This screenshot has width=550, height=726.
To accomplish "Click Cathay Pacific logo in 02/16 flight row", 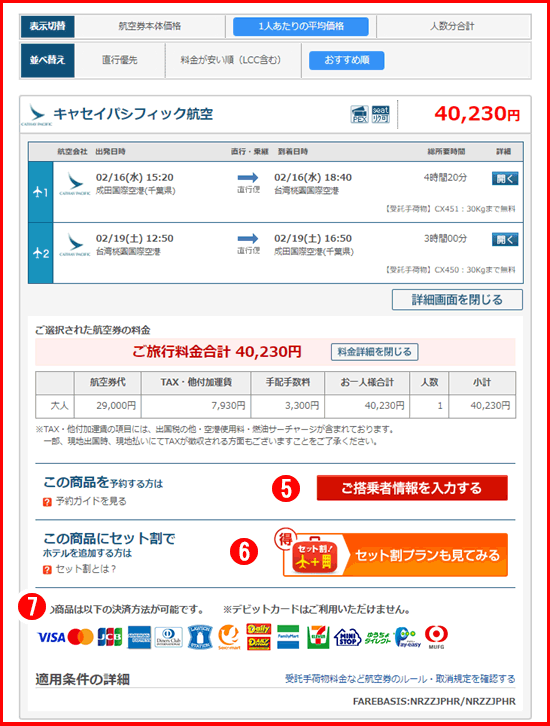I will pos(75,184).
